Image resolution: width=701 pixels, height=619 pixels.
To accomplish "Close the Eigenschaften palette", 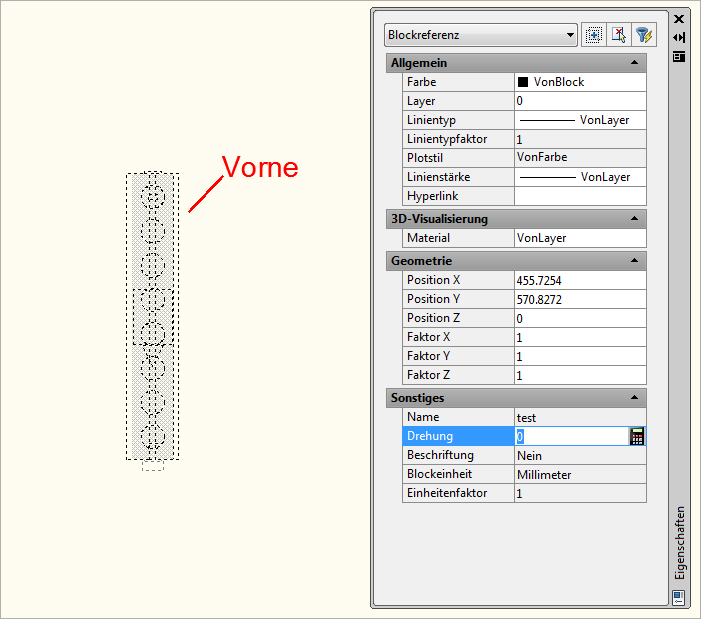I will [x=679, y=19].
